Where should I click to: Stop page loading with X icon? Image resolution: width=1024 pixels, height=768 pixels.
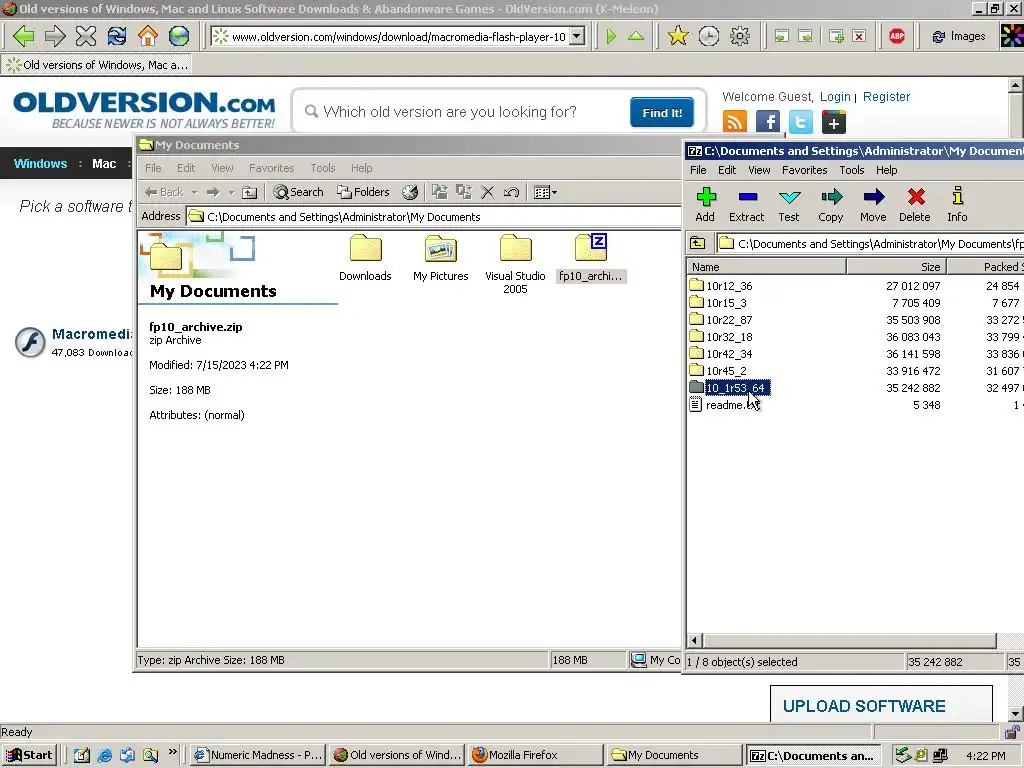pos(86,36)
